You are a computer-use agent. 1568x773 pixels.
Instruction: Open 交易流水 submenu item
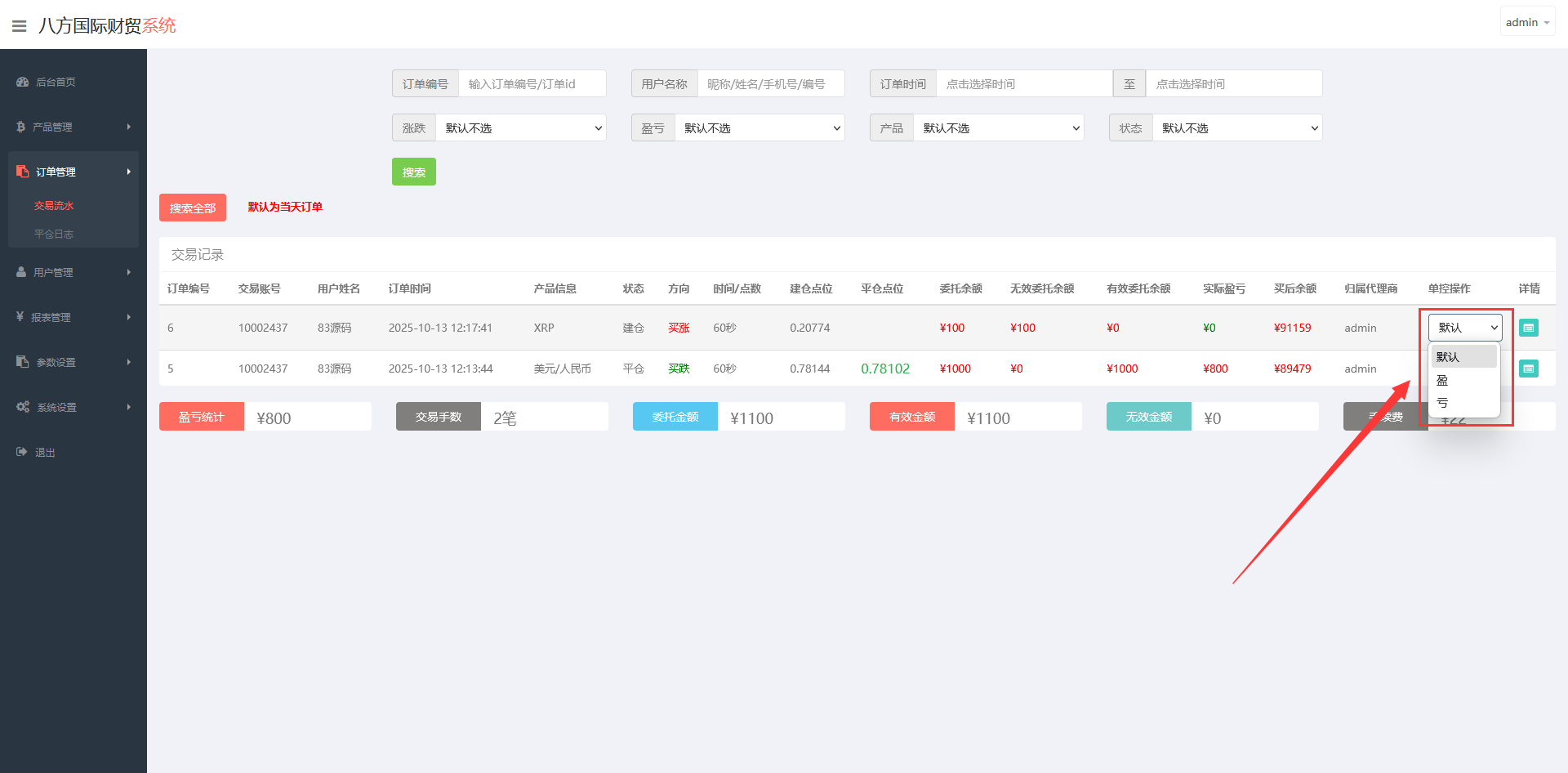(54, 206)
